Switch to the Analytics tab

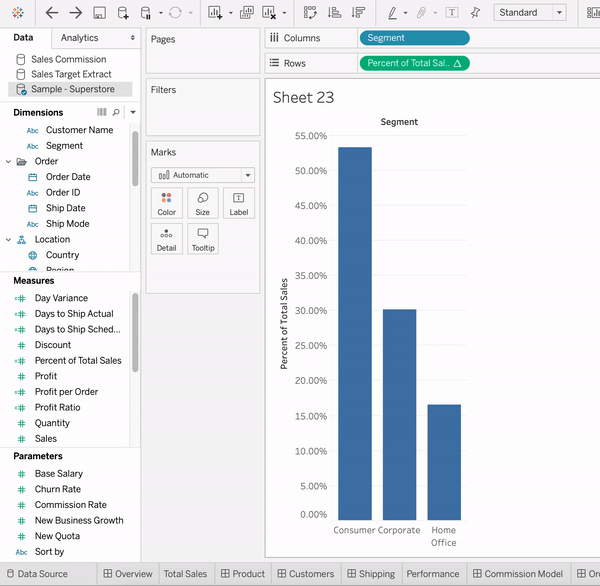[x=80, y=38]
